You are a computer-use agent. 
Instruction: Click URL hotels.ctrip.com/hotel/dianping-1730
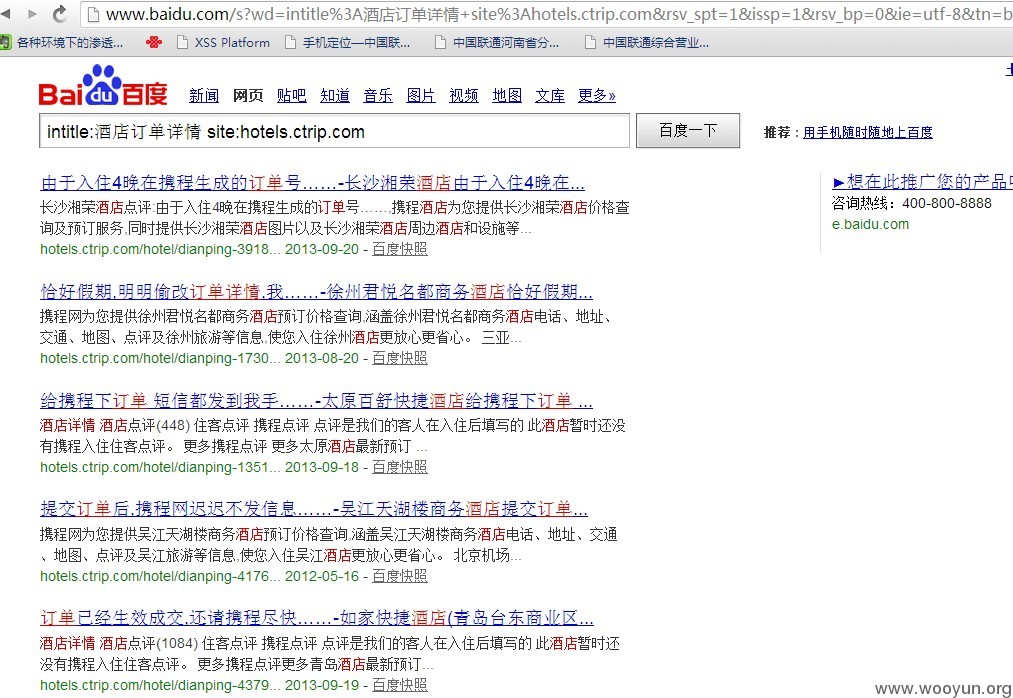tap(160, 358)
